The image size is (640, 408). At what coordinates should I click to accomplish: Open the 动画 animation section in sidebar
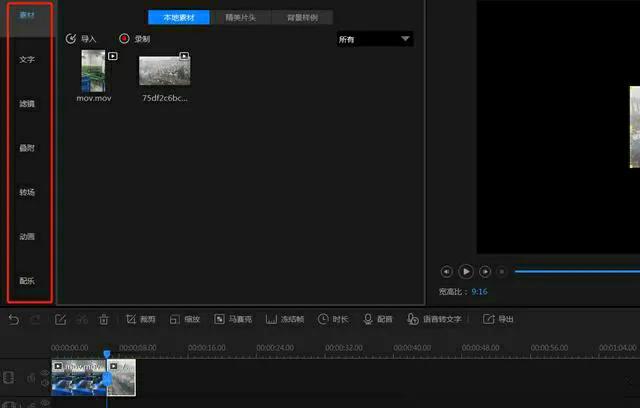tap(27, 237)
